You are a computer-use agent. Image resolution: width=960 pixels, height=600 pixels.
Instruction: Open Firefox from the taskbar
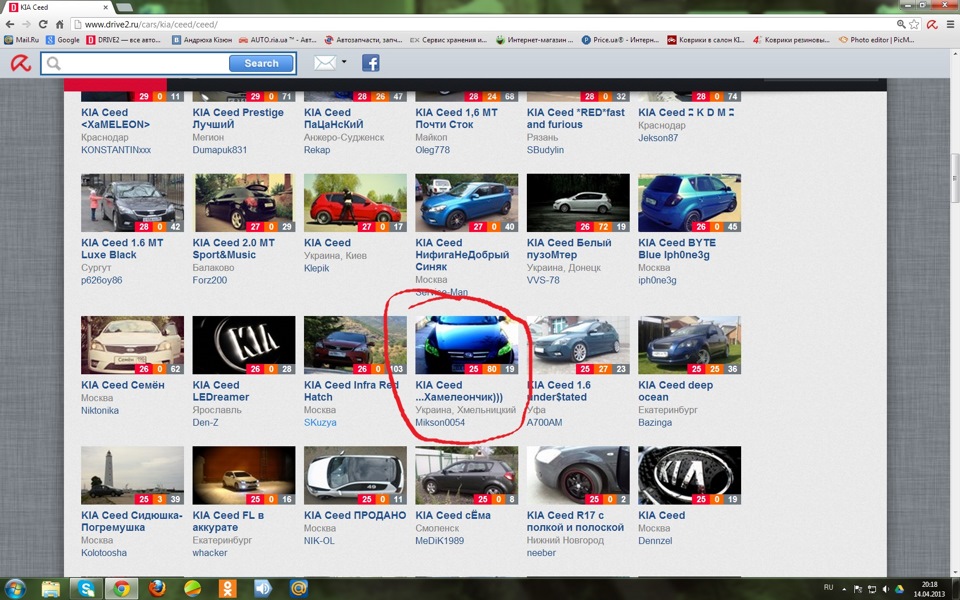point(157,588)
